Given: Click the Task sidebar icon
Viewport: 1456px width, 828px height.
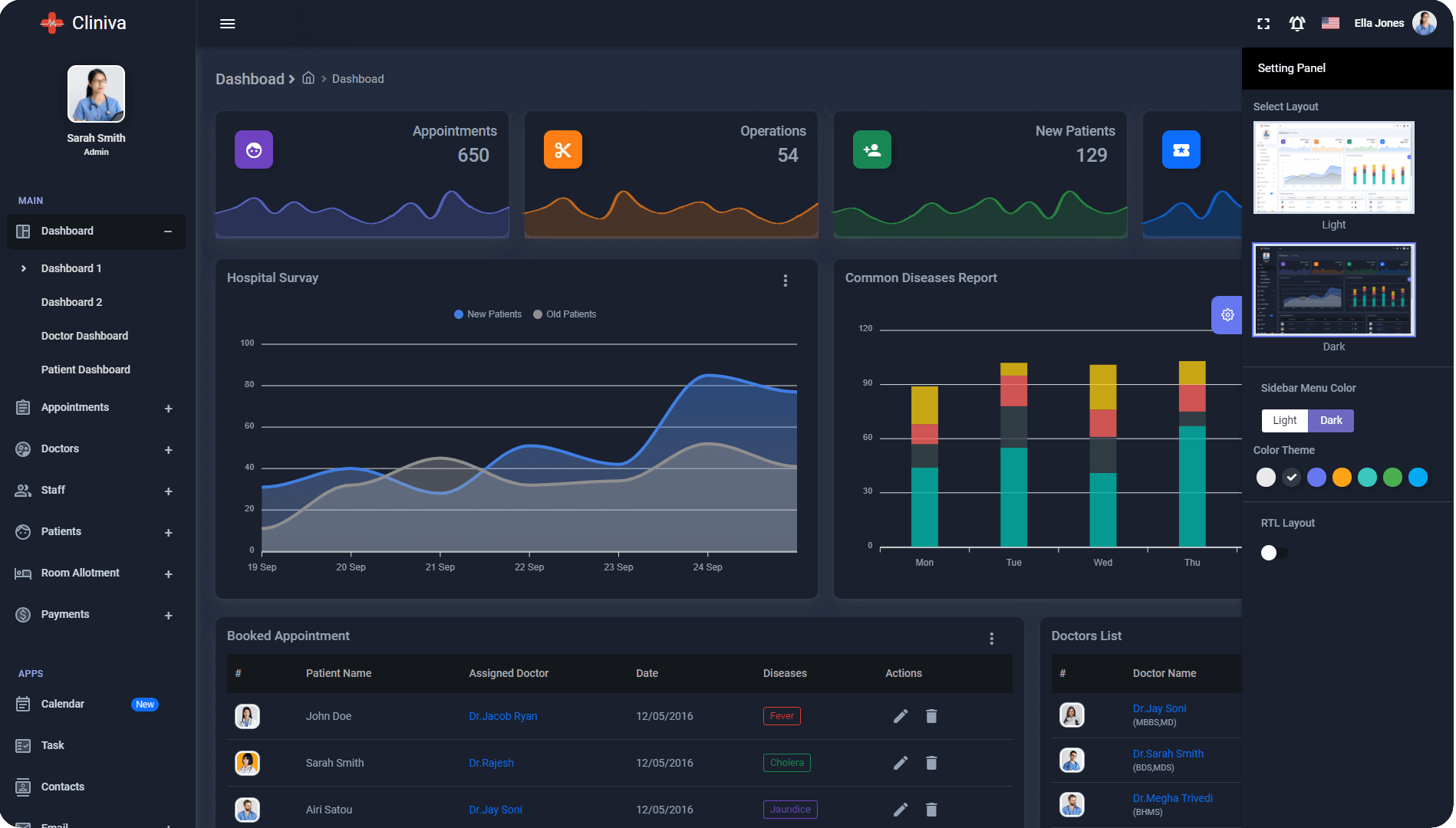Looking at the screenshot, I should [23, 745].
